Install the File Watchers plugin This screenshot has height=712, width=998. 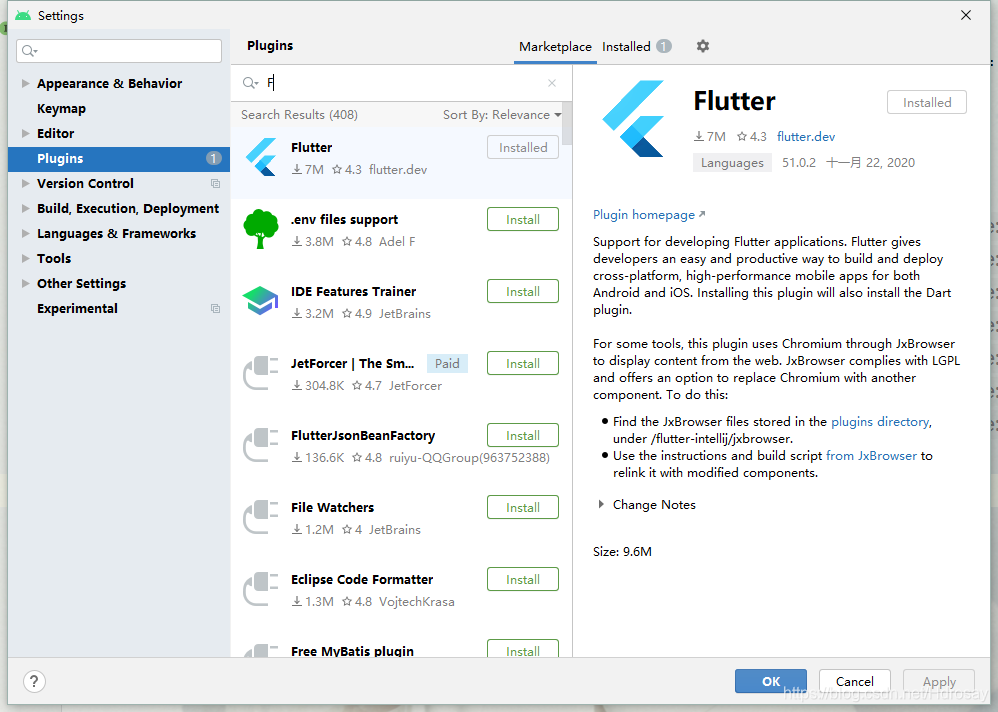523,507
